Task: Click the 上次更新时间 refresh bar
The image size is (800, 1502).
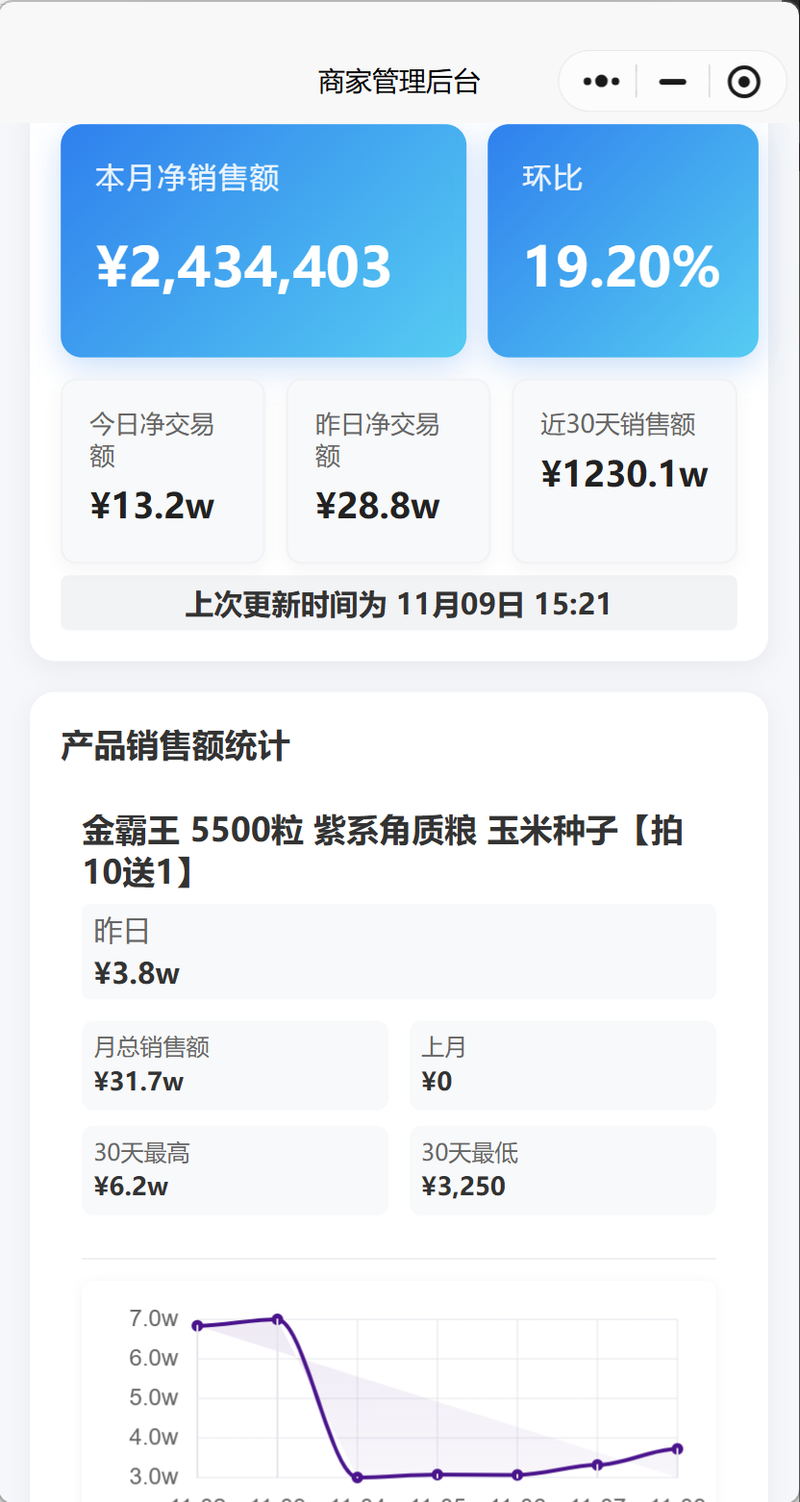Action: pyautogui.click(x=399, y=604)
